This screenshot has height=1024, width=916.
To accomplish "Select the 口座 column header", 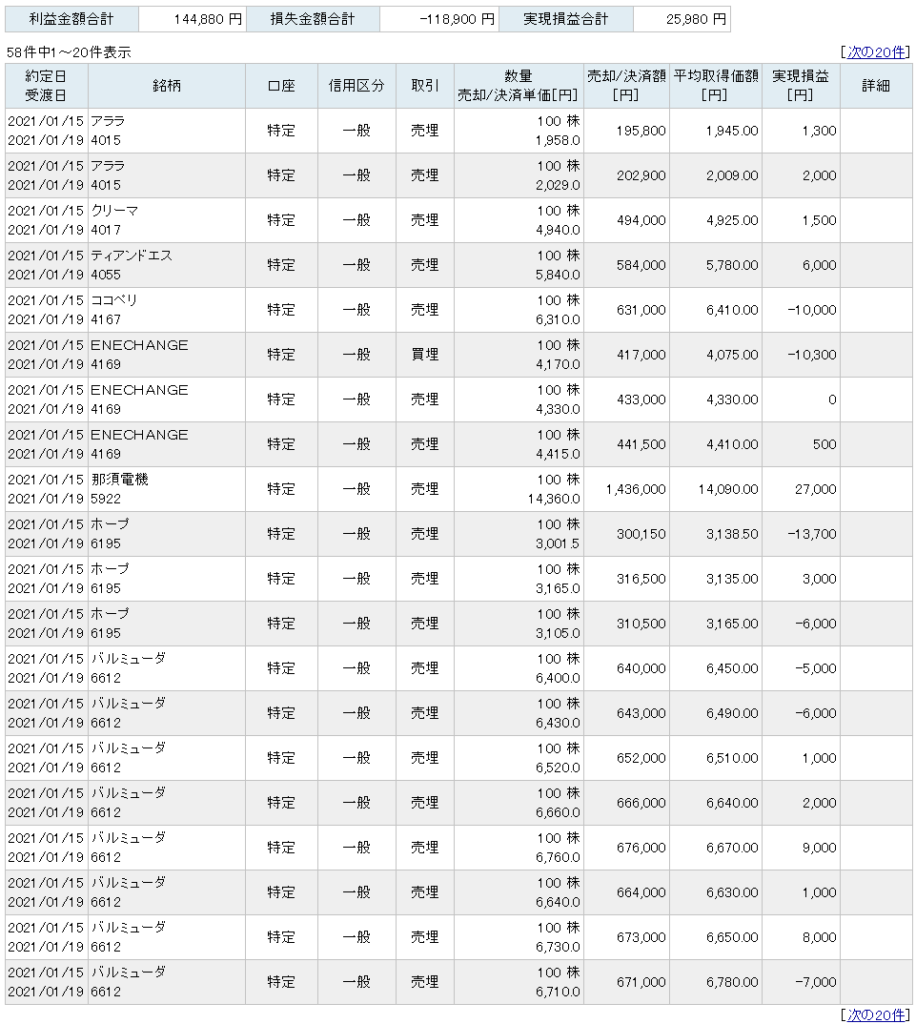I will point(281,86).
